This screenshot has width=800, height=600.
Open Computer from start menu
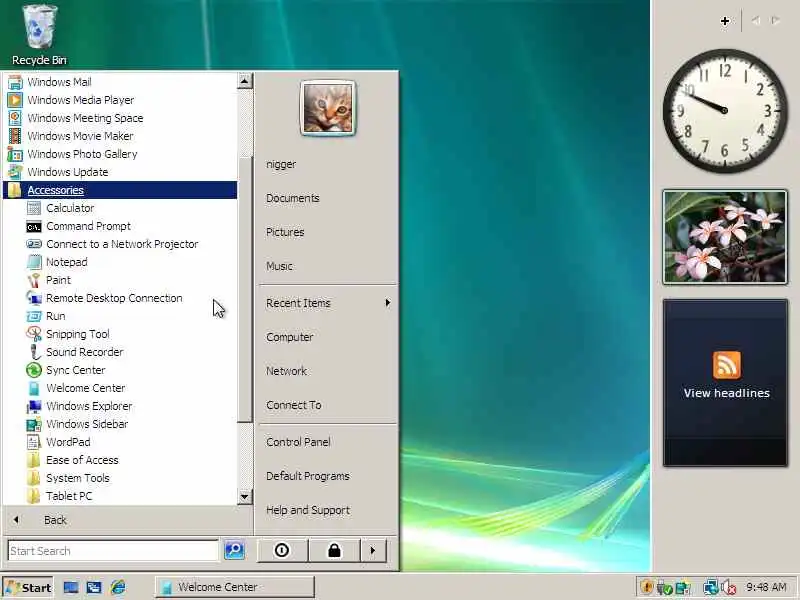(289, 337)
